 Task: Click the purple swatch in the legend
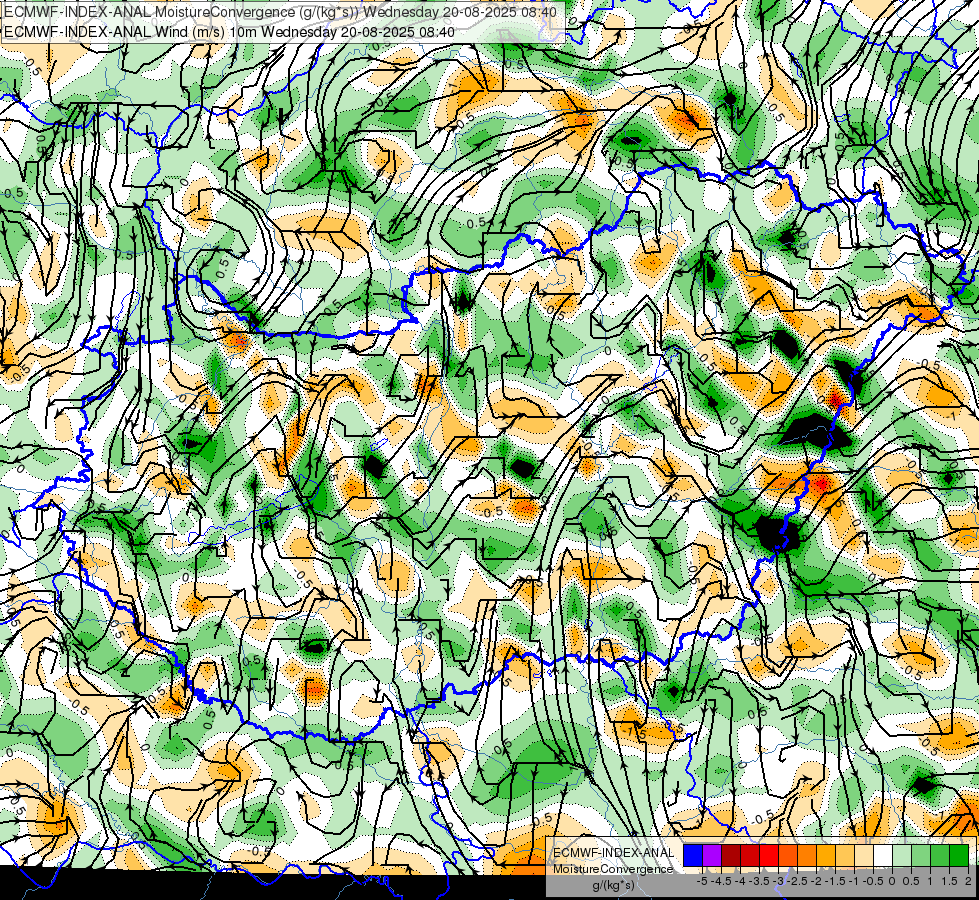point(712,855)
